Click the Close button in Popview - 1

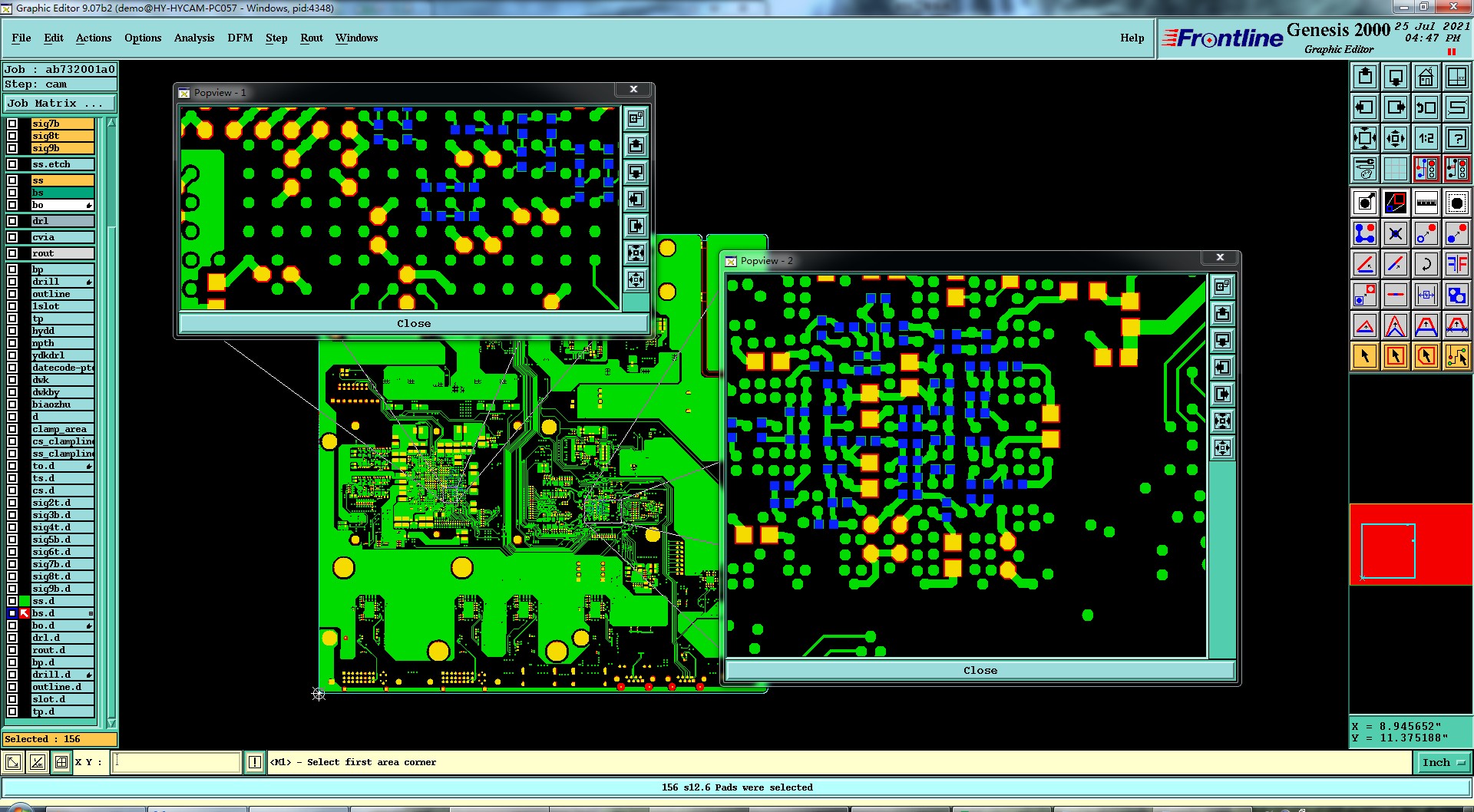[414, 323]
